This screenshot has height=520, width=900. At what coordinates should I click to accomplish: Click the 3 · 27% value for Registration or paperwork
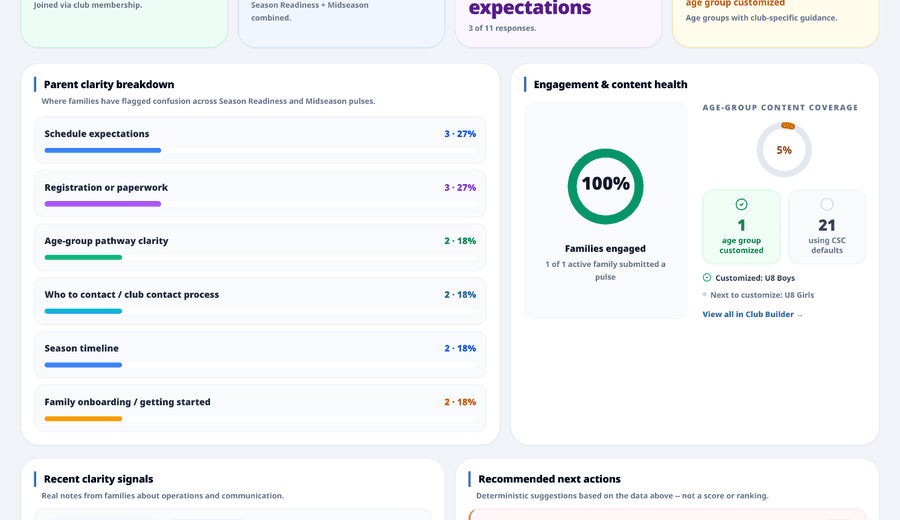pos(460,188)
